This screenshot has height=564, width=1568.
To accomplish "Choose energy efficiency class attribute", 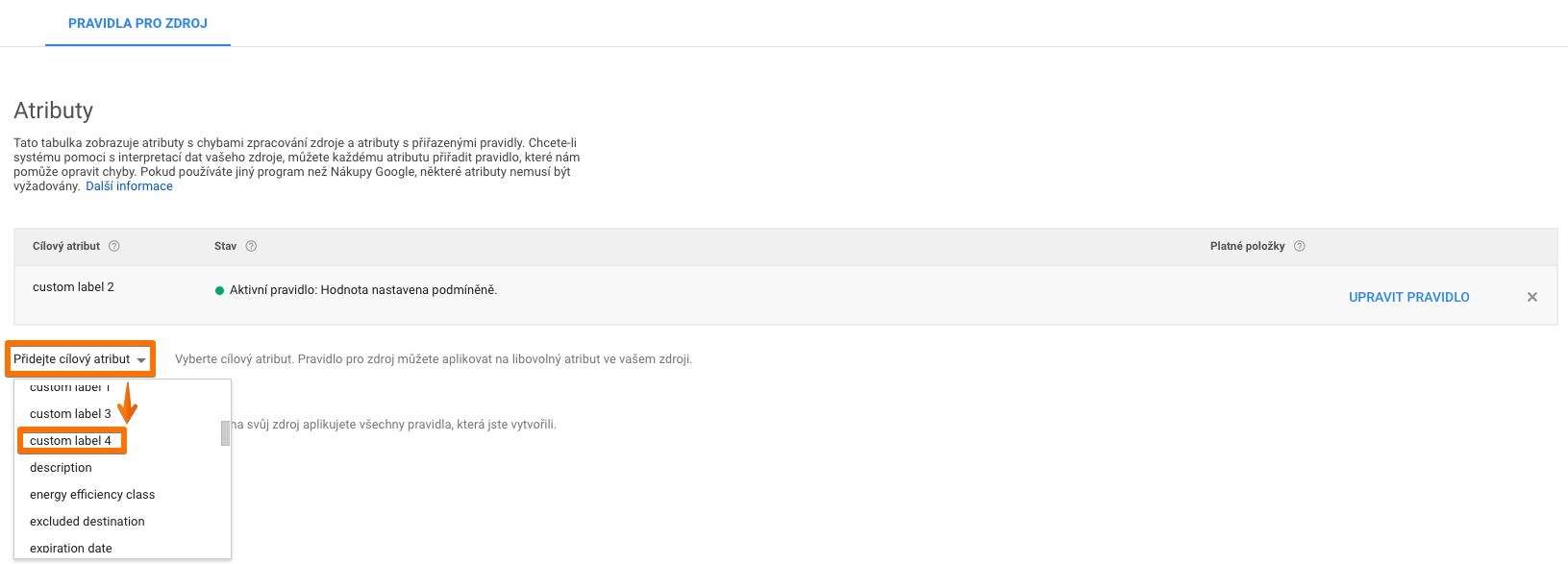I will point(92,495).
